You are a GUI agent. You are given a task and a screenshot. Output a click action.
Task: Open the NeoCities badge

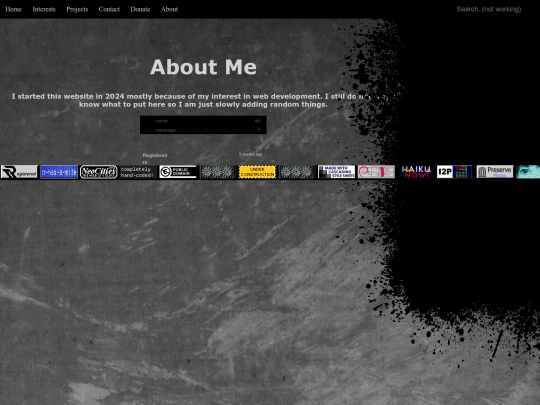tap(98, 172)
